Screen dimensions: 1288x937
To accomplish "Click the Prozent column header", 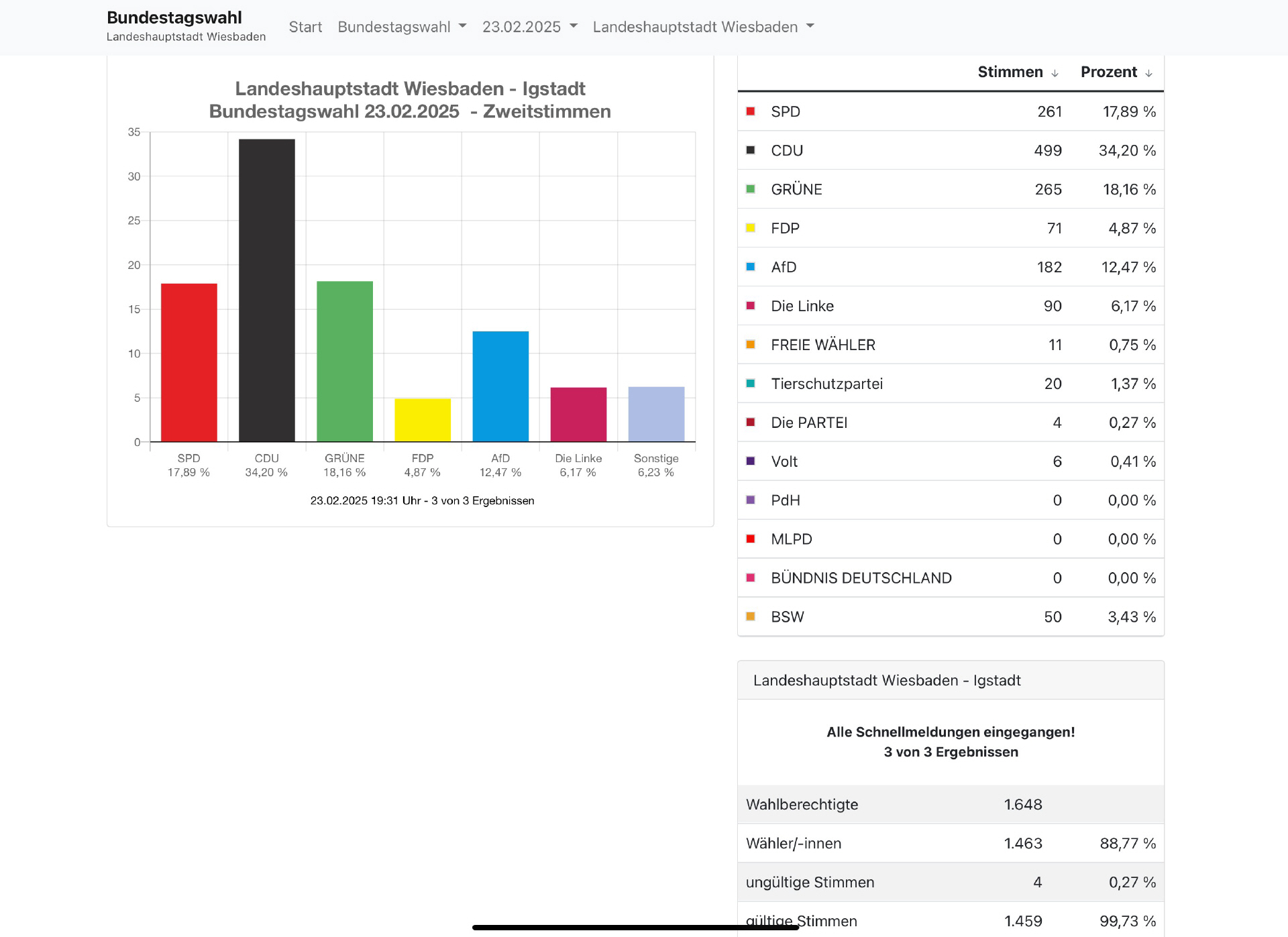I will click(x=1108, y=72).
